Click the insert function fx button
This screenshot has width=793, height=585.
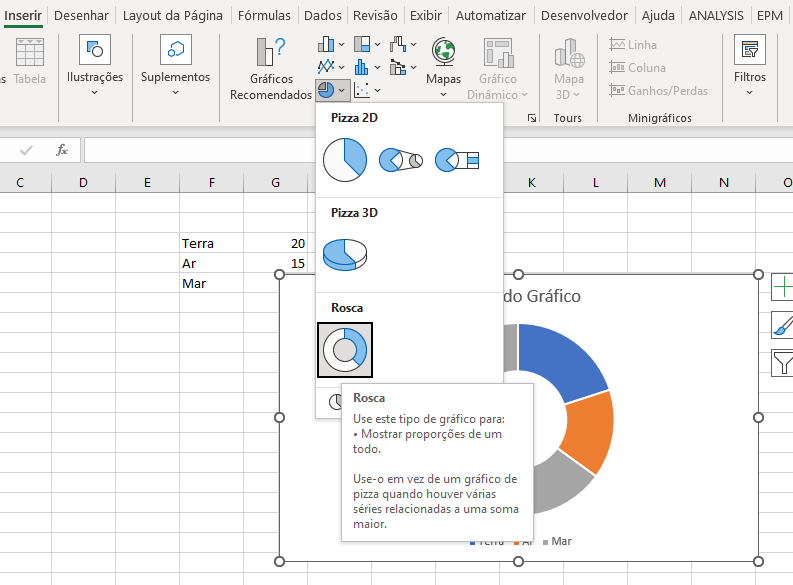point(62,150)
